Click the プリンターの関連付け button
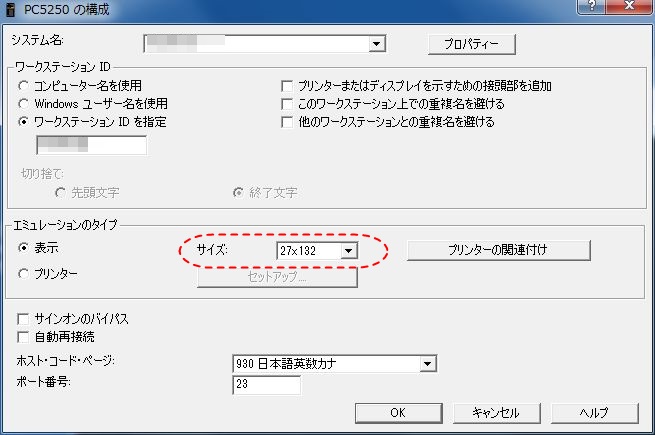 [x=498, y=250]
